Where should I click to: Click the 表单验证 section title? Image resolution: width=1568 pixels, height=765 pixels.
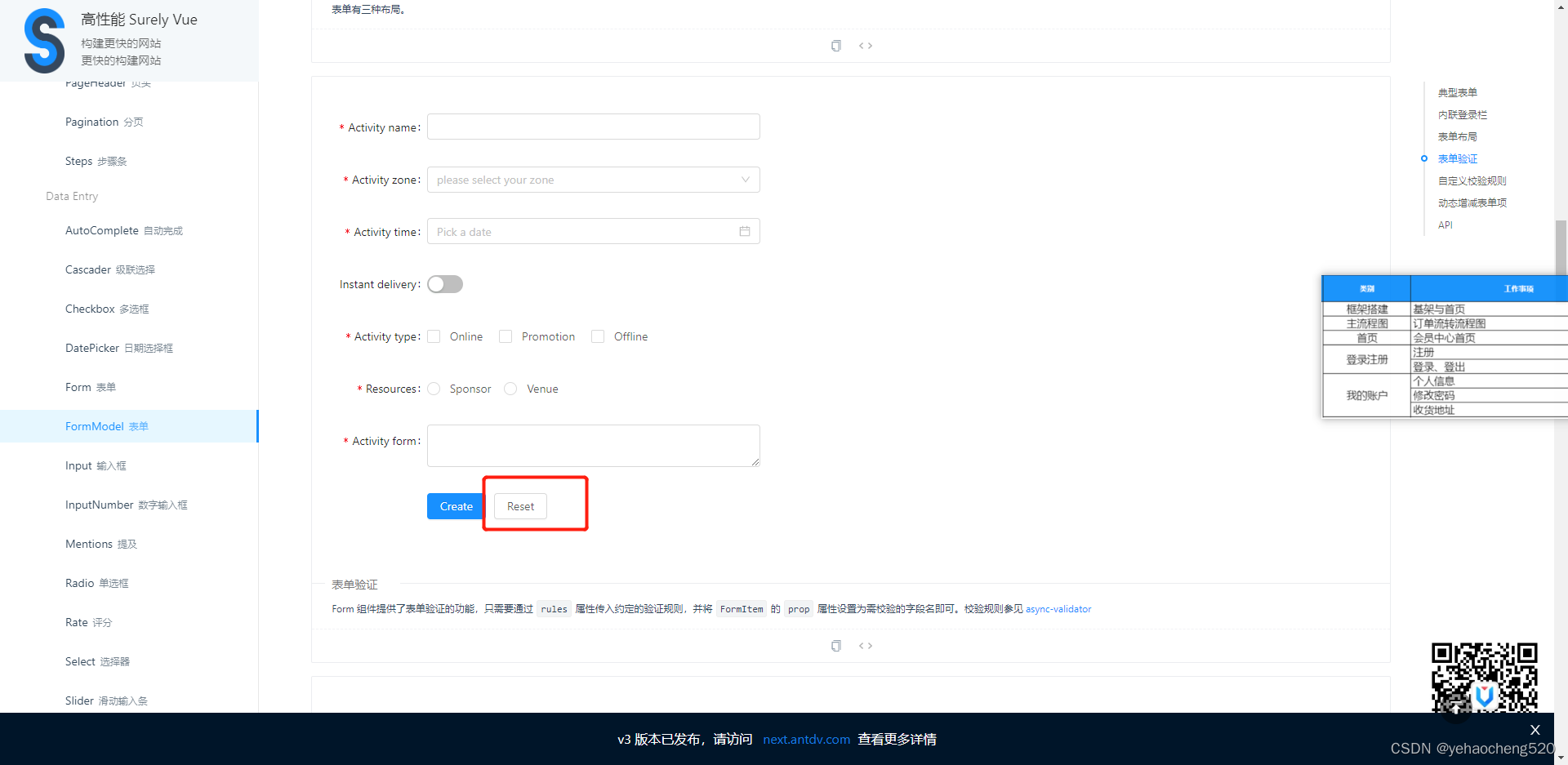pyautogui.click(x=354, y=585)
